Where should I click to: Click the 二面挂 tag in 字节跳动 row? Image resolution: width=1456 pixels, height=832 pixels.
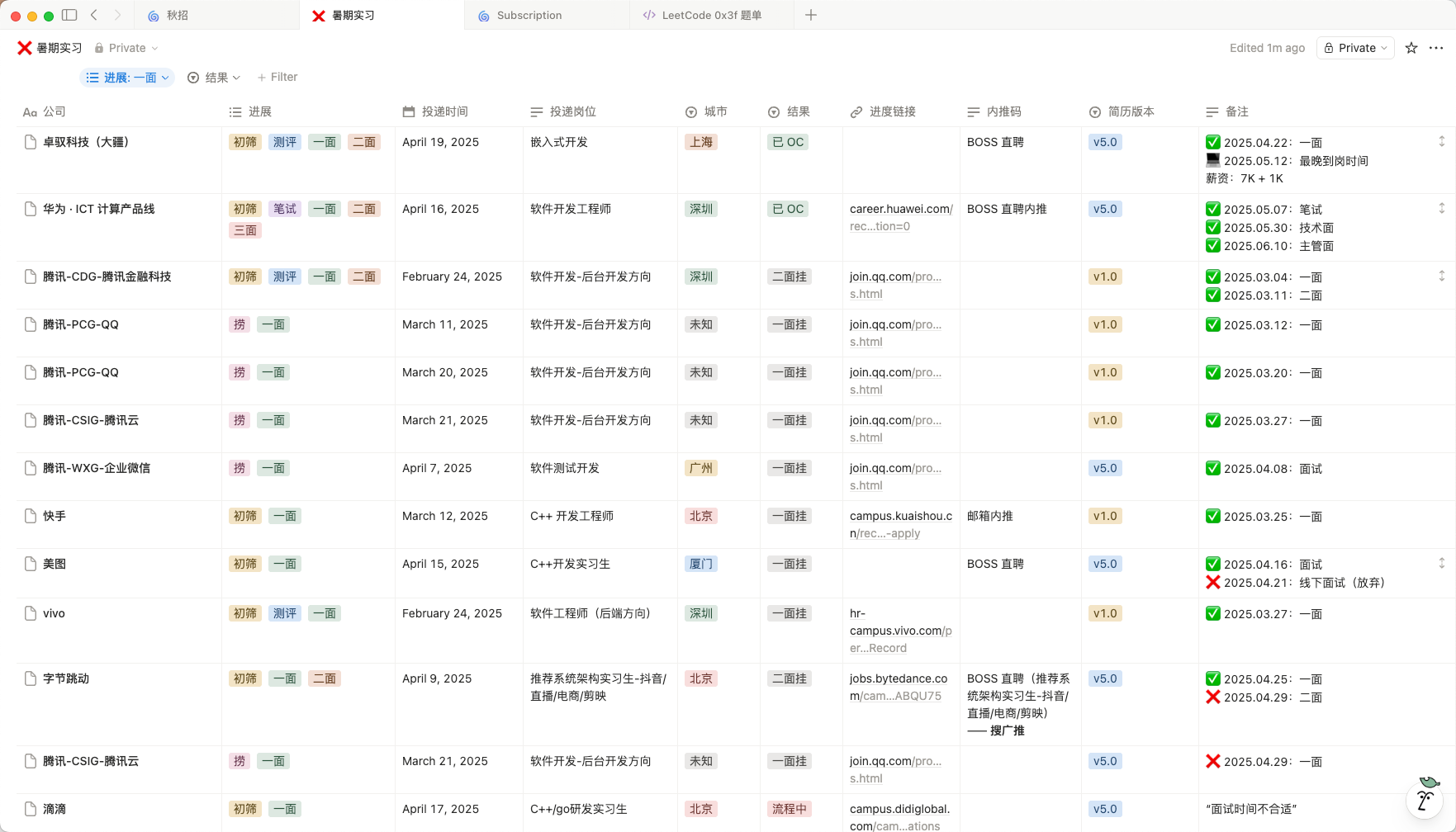tap(789, 678)
